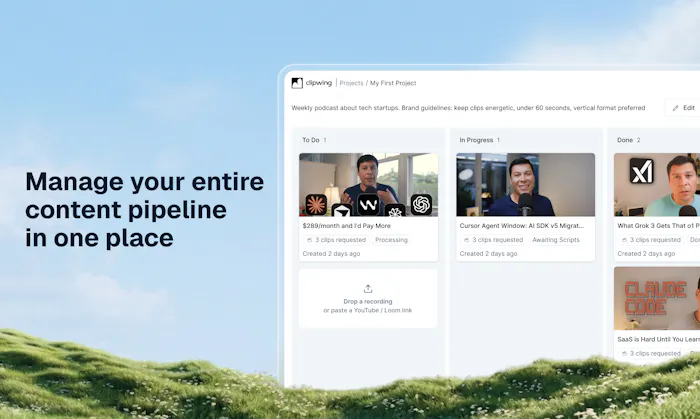Click 3 clips requested on Grok 3 card

coord(651,240)
